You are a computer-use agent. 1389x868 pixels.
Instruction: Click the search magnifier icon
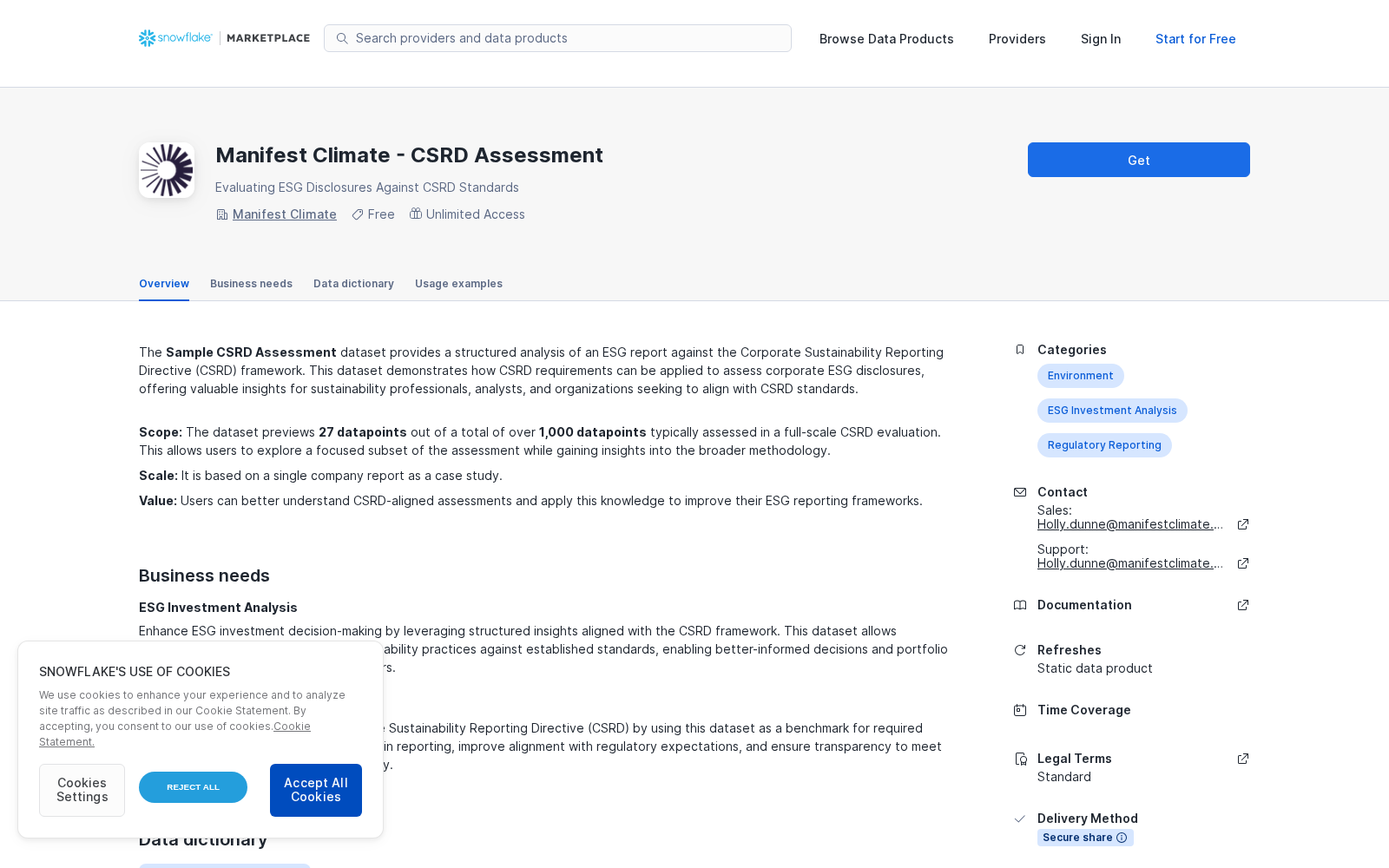342,38
